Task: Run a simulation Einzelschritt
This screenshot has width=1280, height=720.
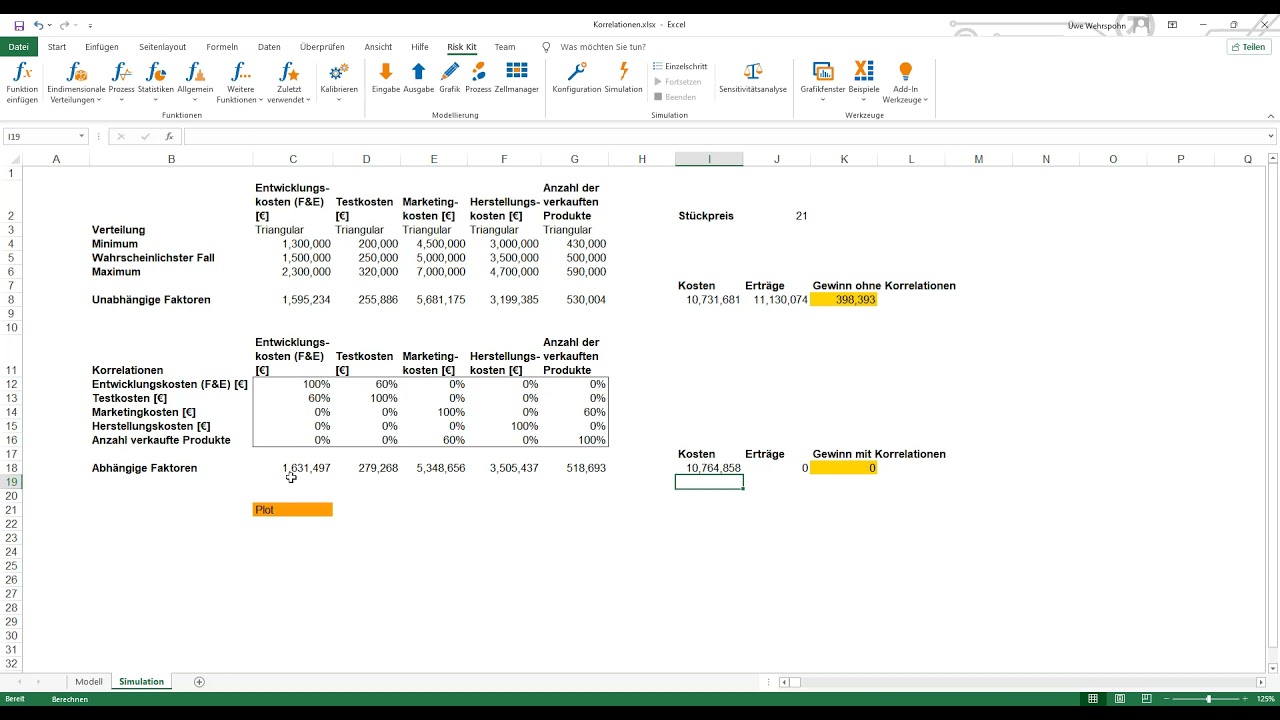Action: pos(680,66)
